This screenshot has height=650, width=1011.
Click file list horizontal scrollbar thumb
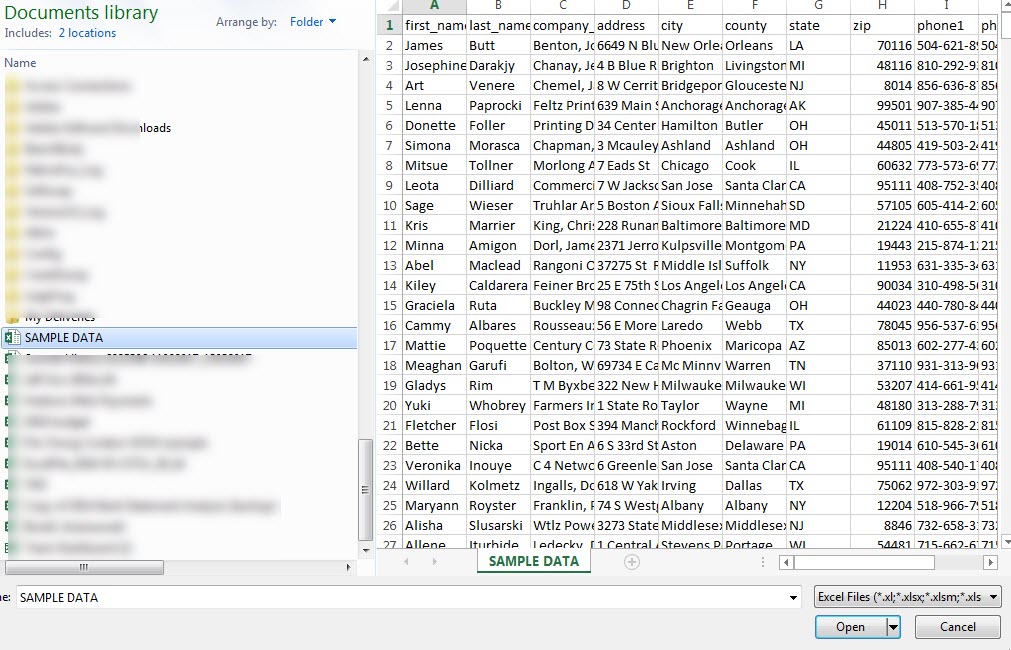(x=84, y=567)
